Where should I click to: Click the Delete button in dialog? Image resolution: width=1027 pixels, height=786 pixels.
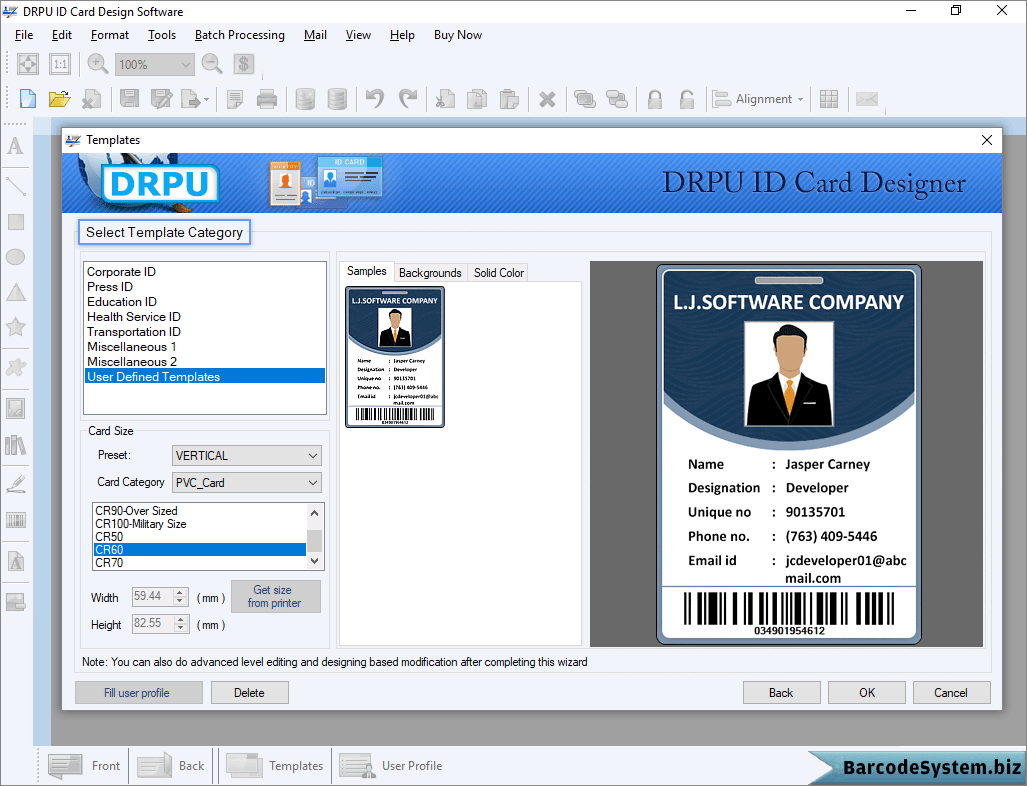pyautogui.click(x=250, y=692)
